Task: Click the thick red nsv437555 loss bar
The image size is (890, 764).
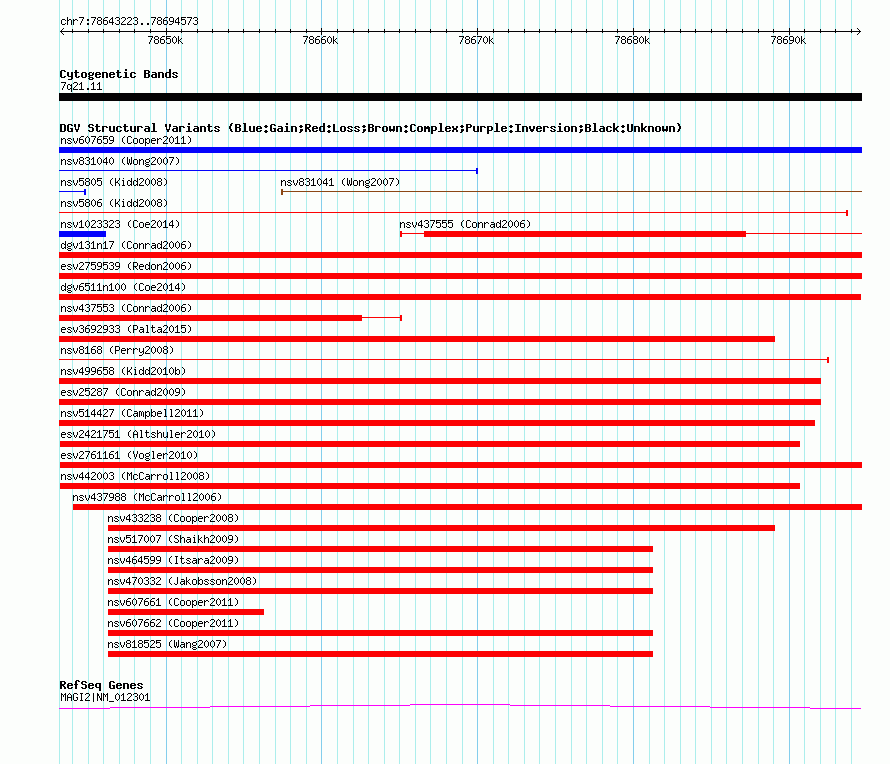Action: (x=585, y=234)
